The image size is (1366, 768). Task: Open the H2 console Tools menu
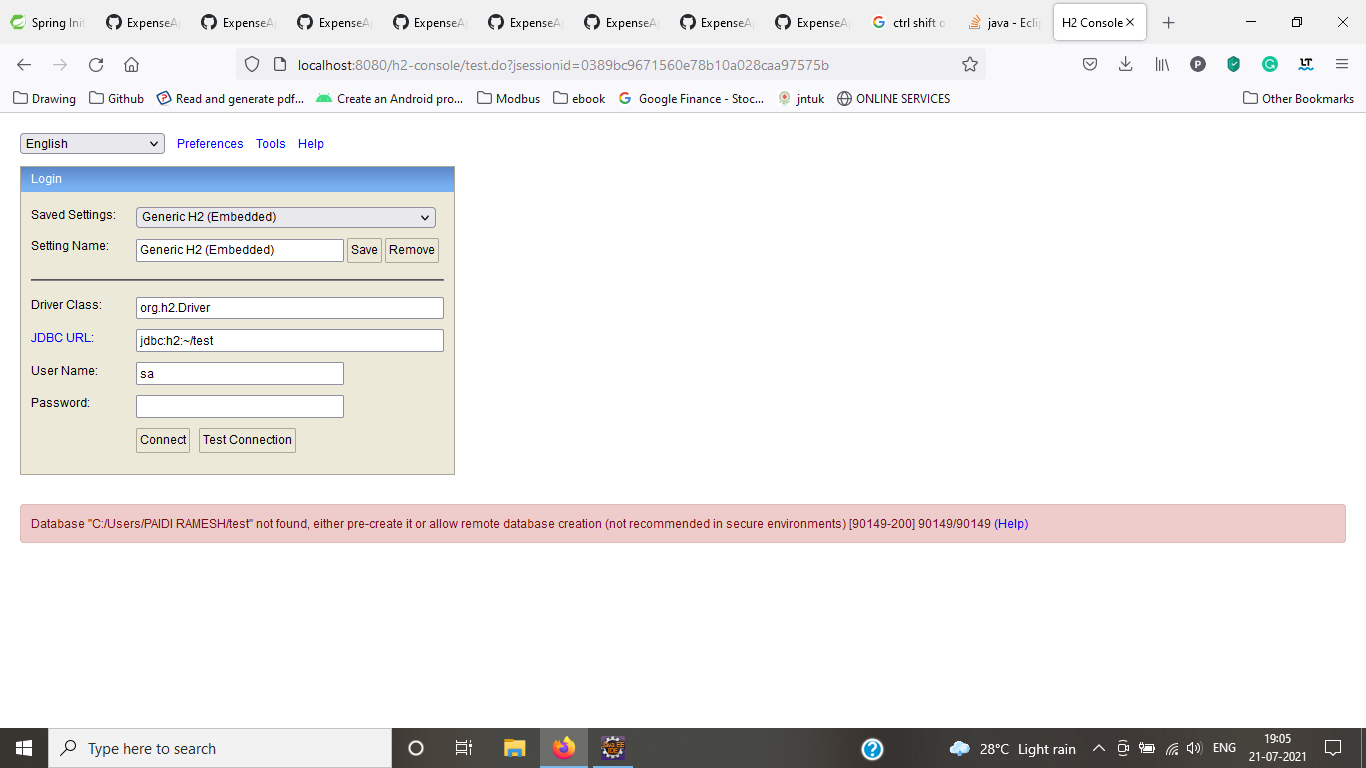pos(269,143)
